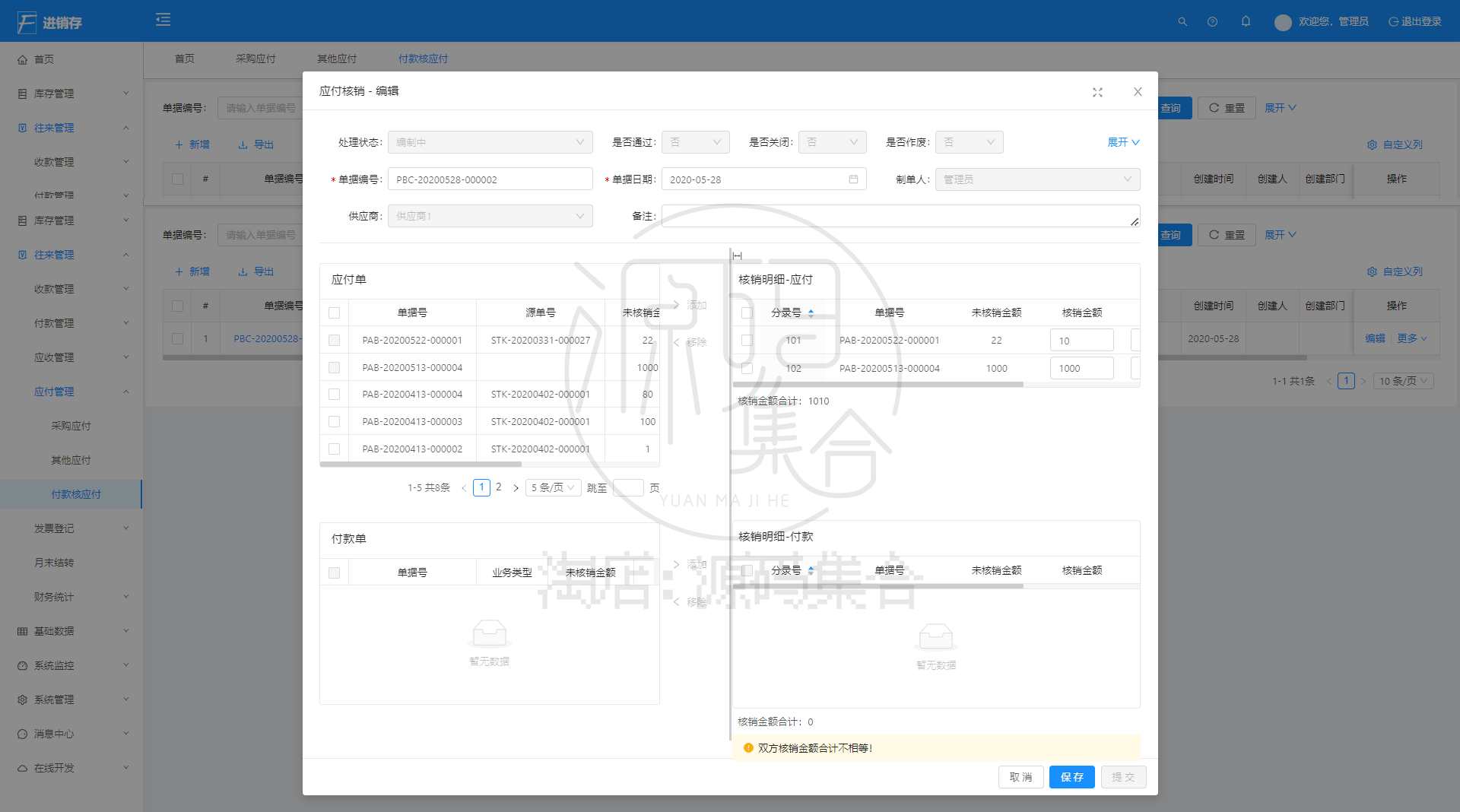
Task: Open the 是否关闭 dropdown
Action: [x=832, y=142]
